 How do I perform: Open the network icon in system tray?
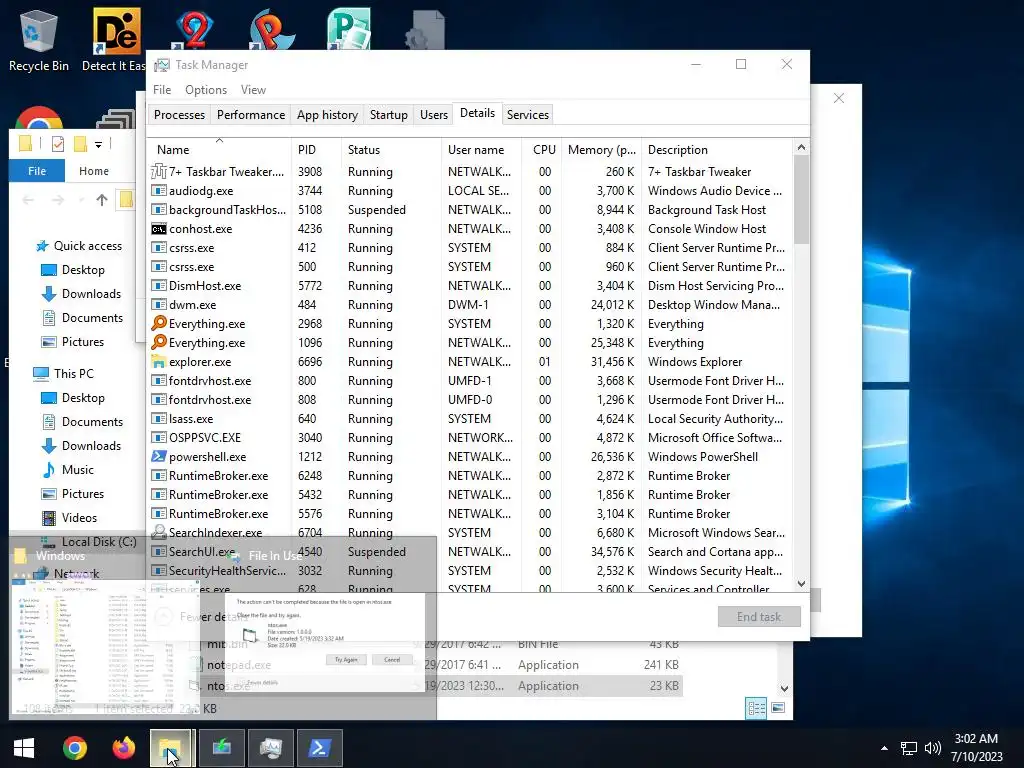[908, 748]
